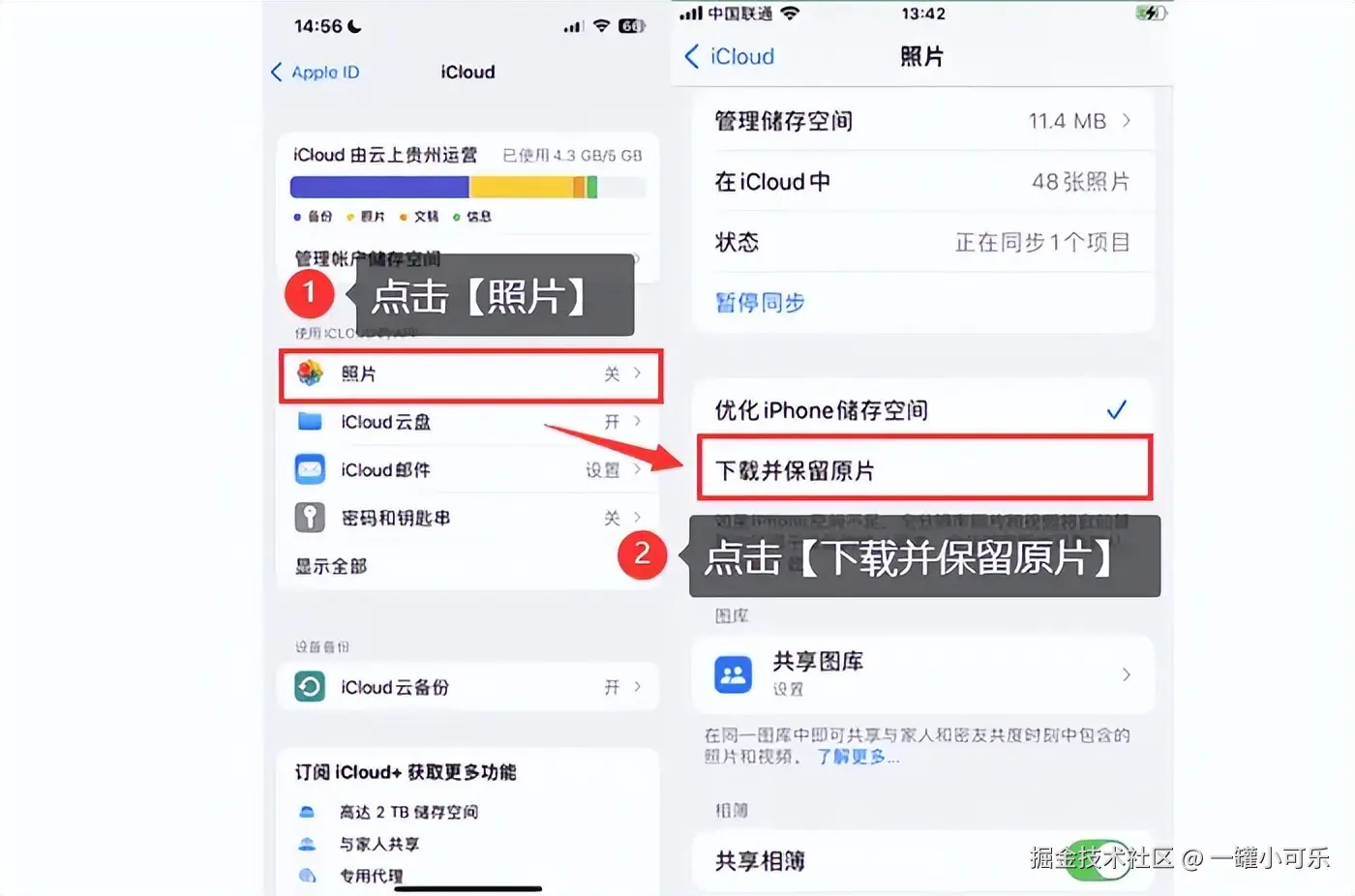1355x896 pixels.
Task: Tap the iCloud Drive folder icon
Action: (310, 421)
